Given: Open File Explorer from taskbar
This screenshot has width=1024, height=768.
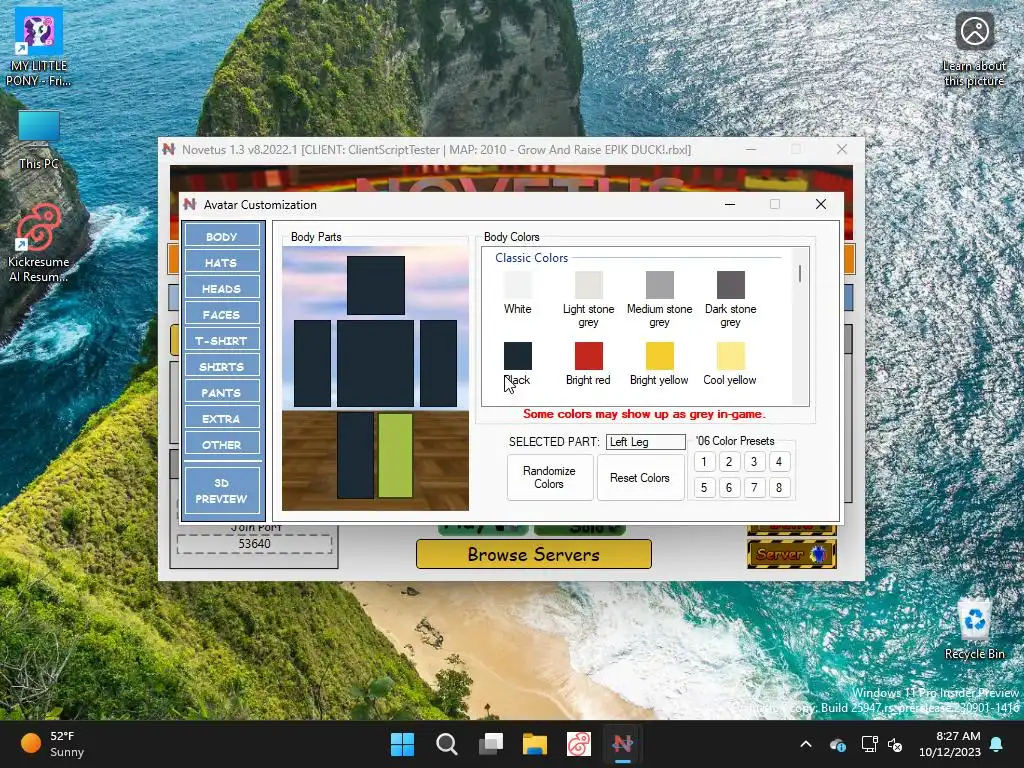Looking at the screenshot, I should pos(535,744).
